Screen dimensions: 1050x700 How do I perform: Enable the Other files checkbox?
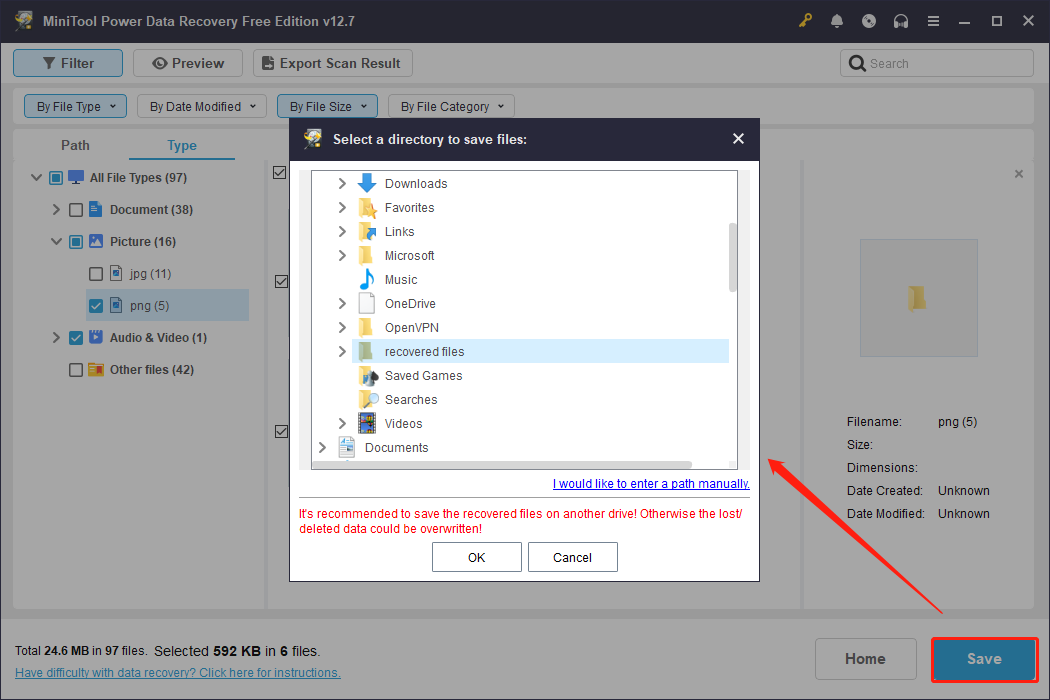(75, 369)
